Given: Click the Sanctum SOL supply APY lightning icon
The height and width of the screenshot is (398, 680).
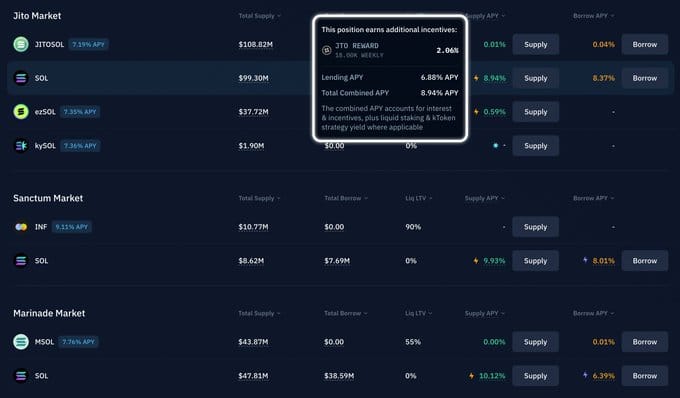Looking at the screenshot, I should (x=476, y=261).
